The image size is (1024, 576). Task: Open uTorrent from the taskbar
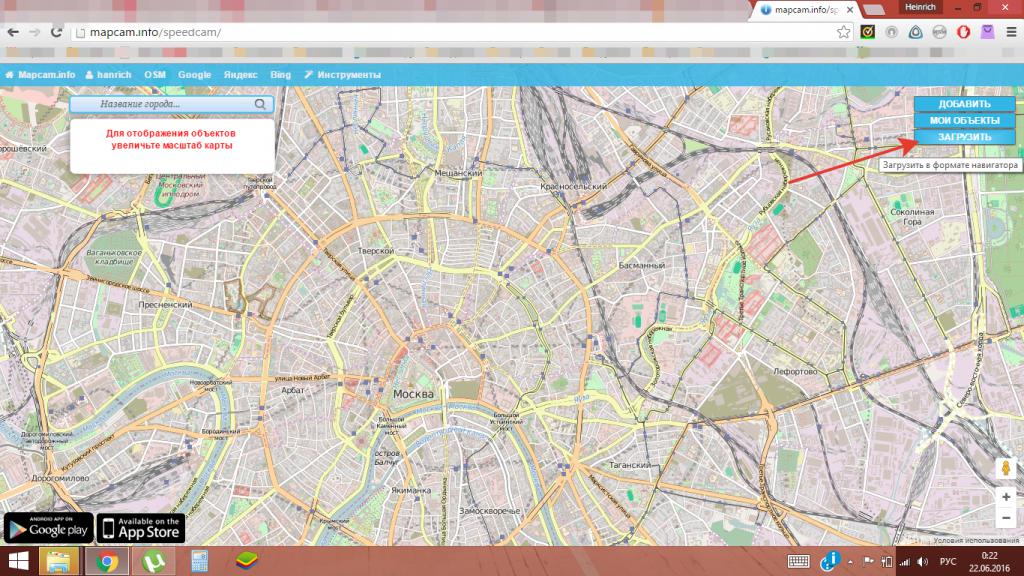point(154,560)
